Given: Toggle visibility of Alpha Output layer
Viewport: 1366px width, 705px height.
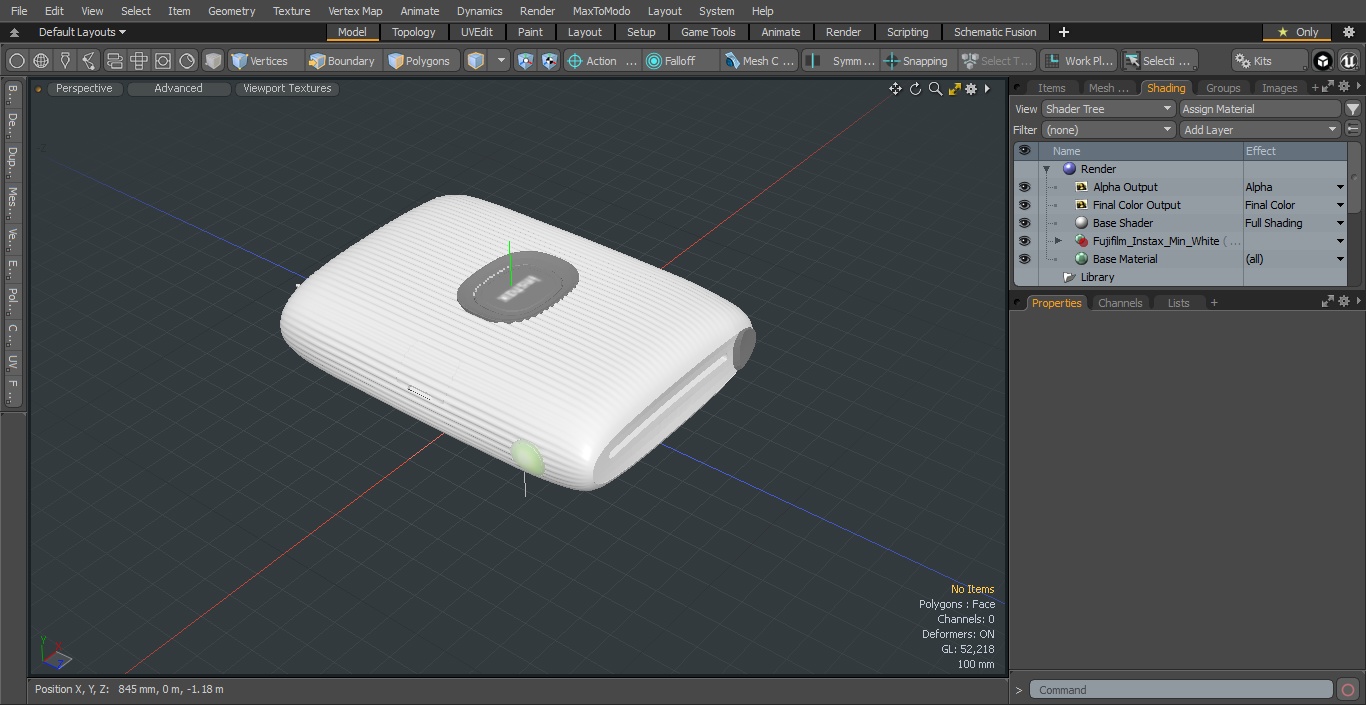Looking at the screenshot, I should [1024, 187].
